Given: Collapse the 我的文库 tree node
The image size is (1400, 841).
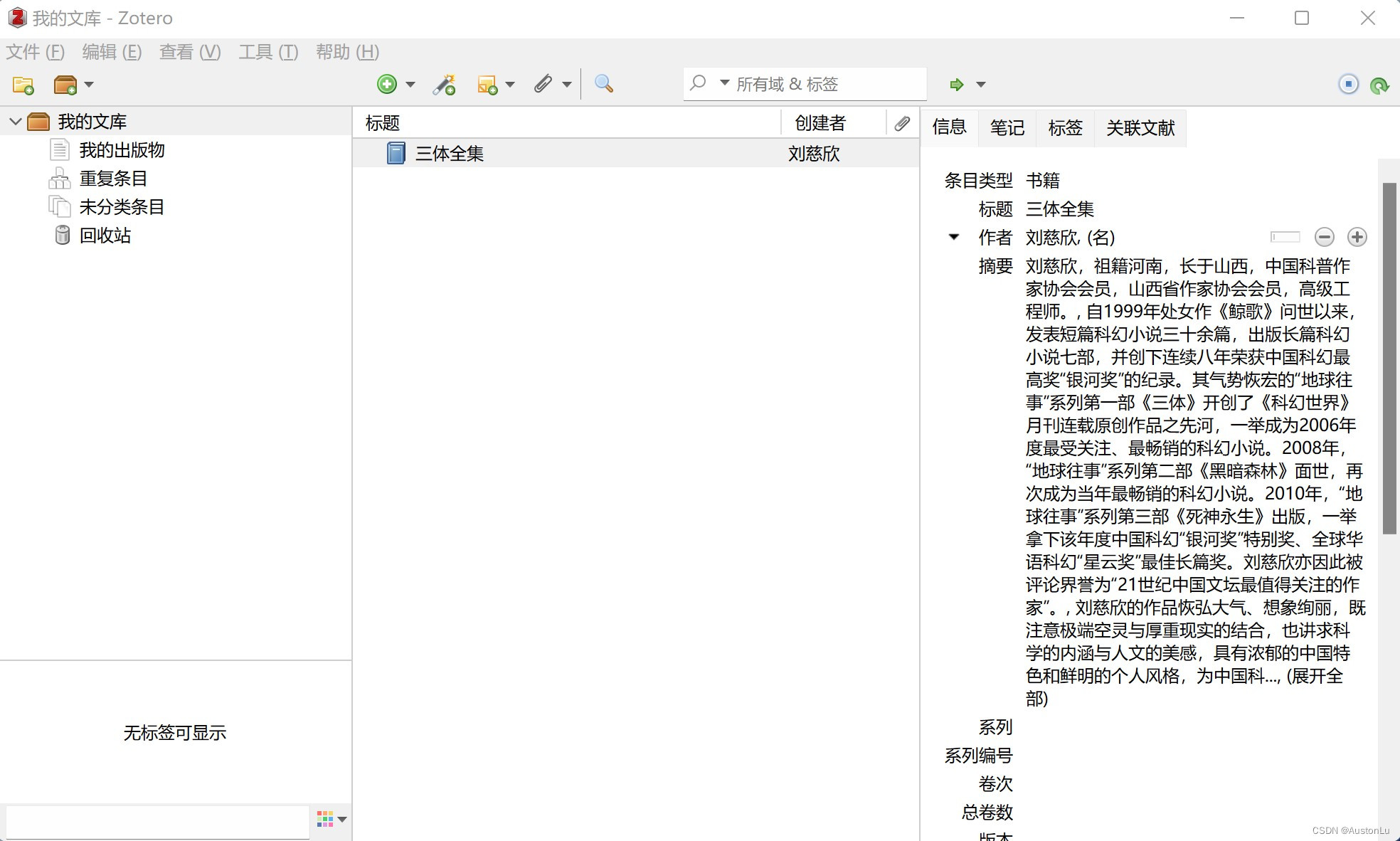Looking at the screenshot, I should click(x=15, y=122).
